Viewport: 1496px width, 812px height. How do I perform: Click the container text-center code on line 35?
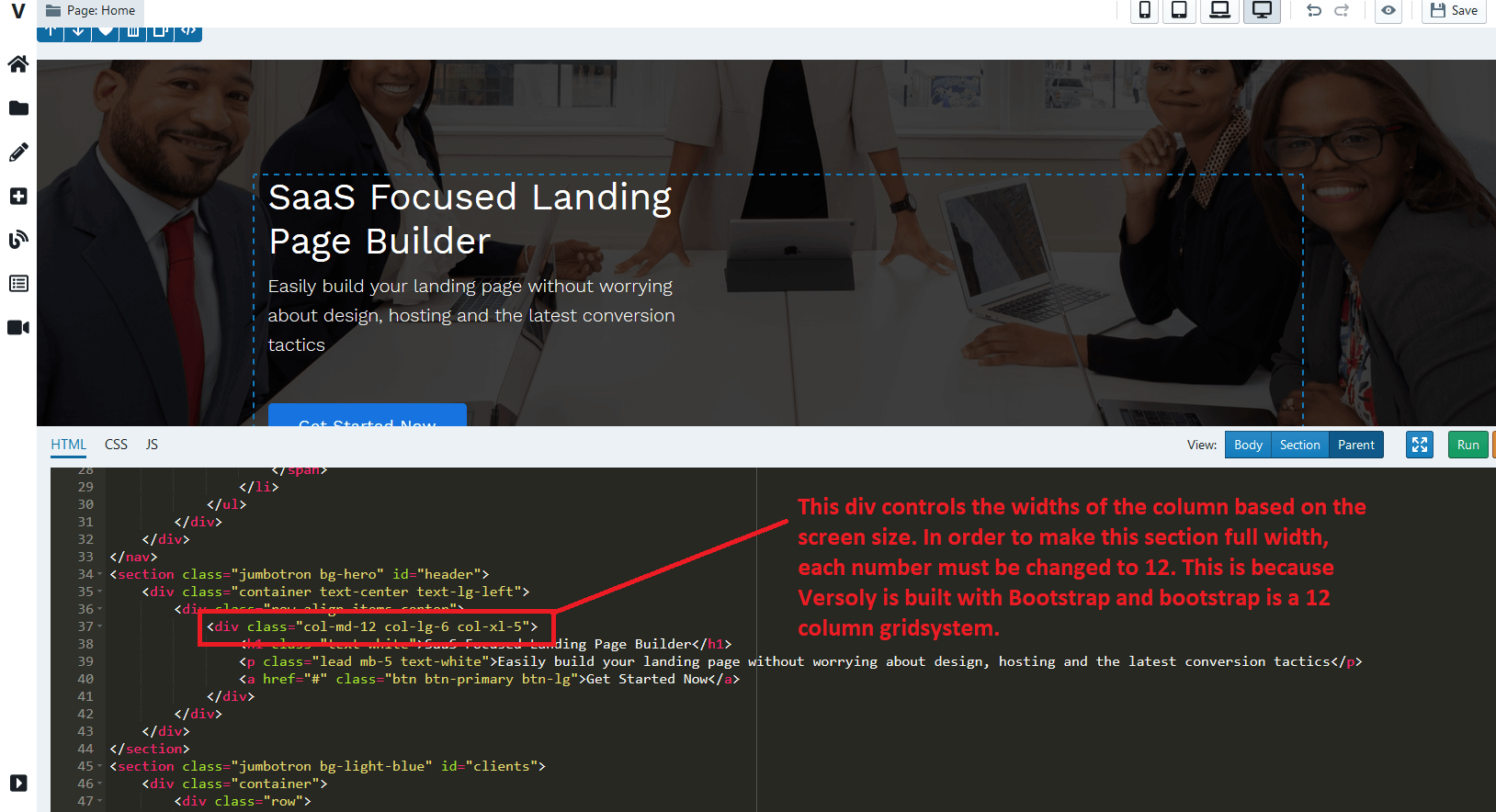336,592
